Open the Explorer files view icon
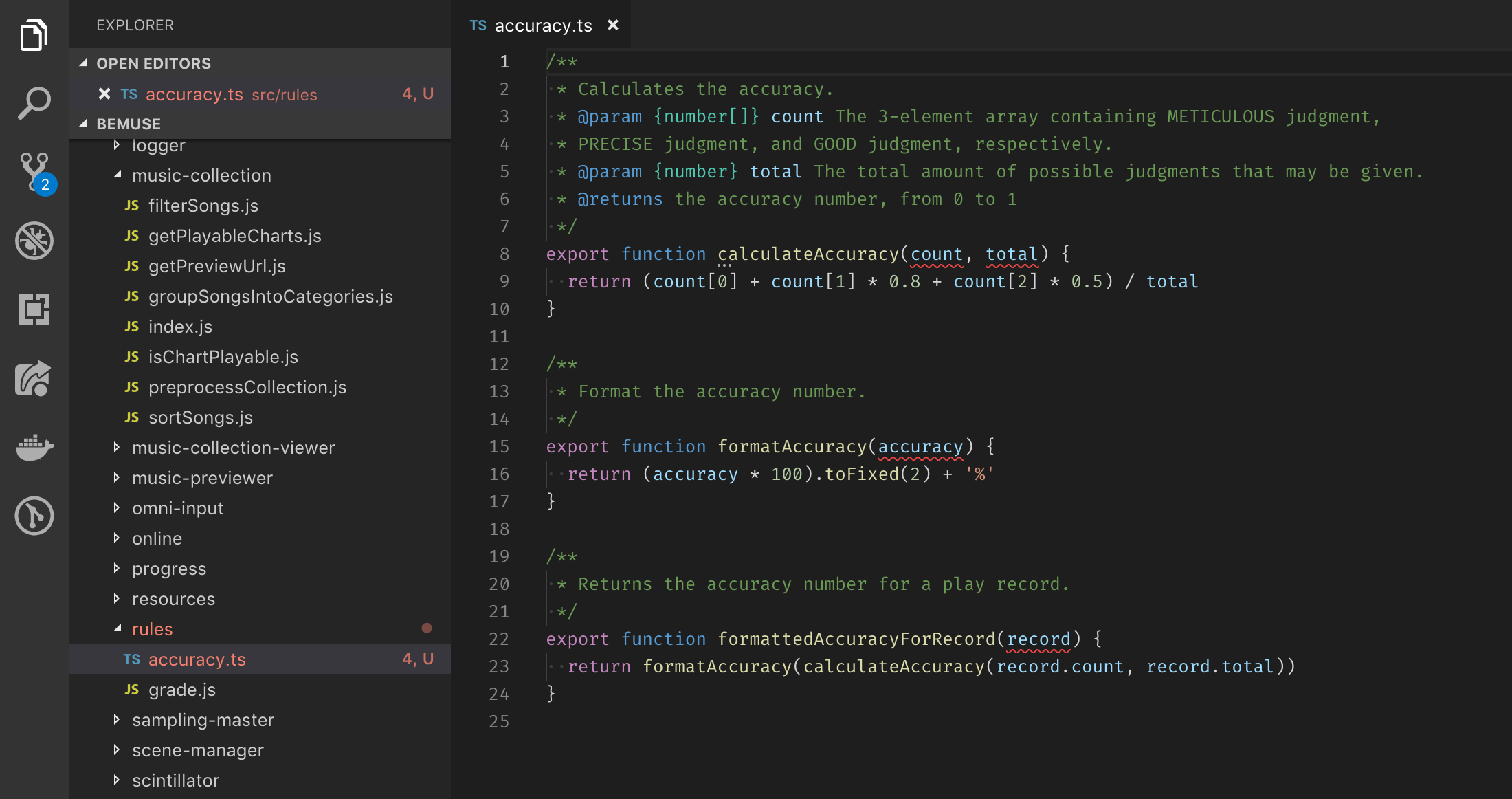 coord(34,35)
